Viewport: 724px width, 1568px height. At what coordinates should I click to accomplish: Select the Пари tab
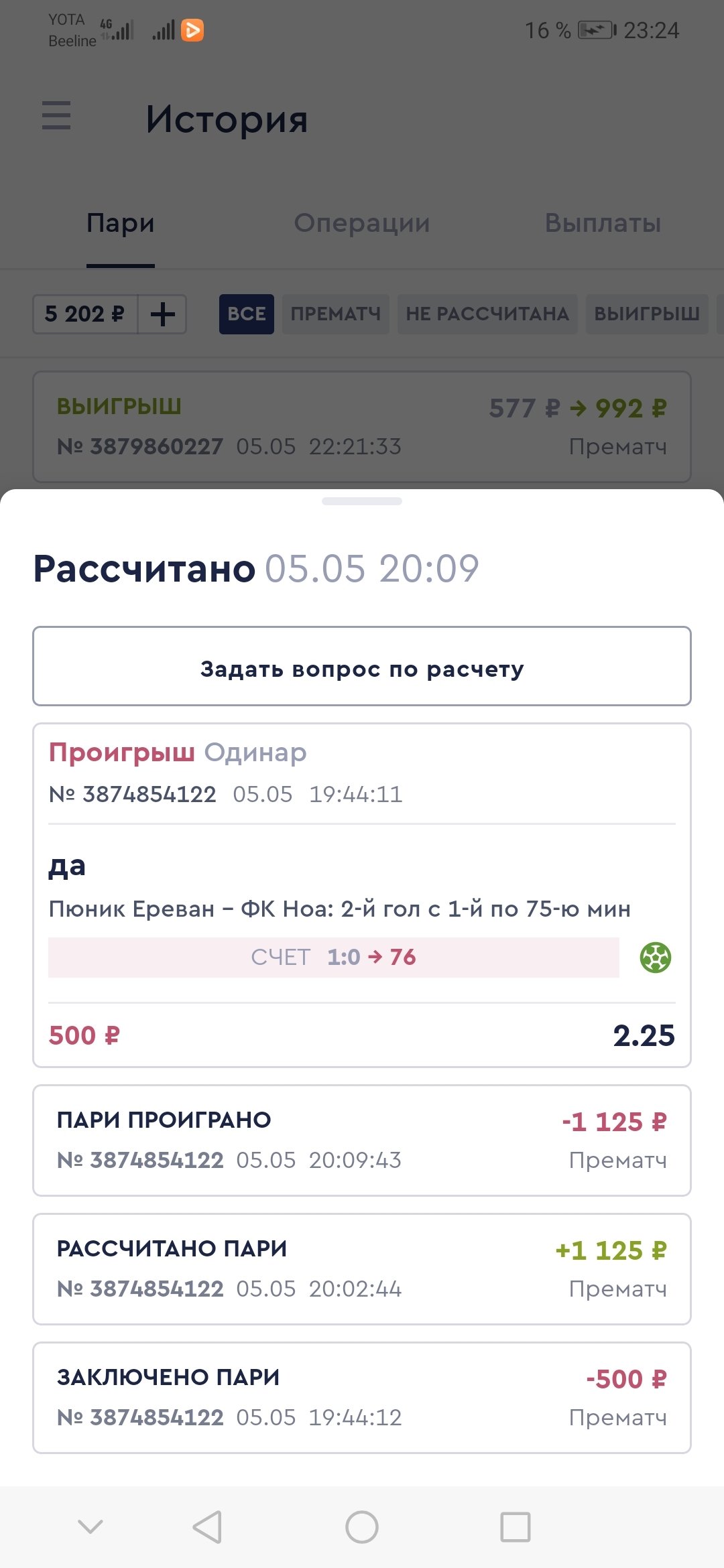click(x=121, y=223)
